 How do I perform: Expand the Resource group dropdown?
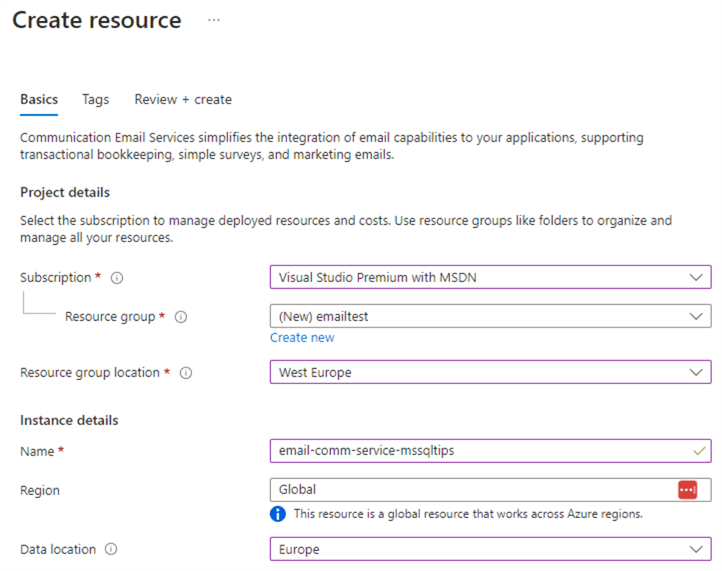(x=490, y=316)
